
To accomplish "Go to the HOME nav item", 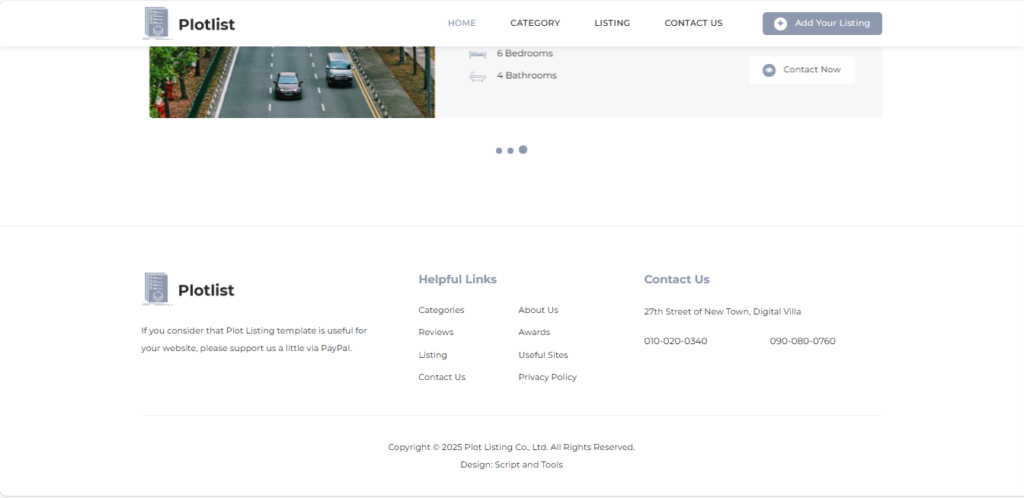I will [x=462, y=23].
